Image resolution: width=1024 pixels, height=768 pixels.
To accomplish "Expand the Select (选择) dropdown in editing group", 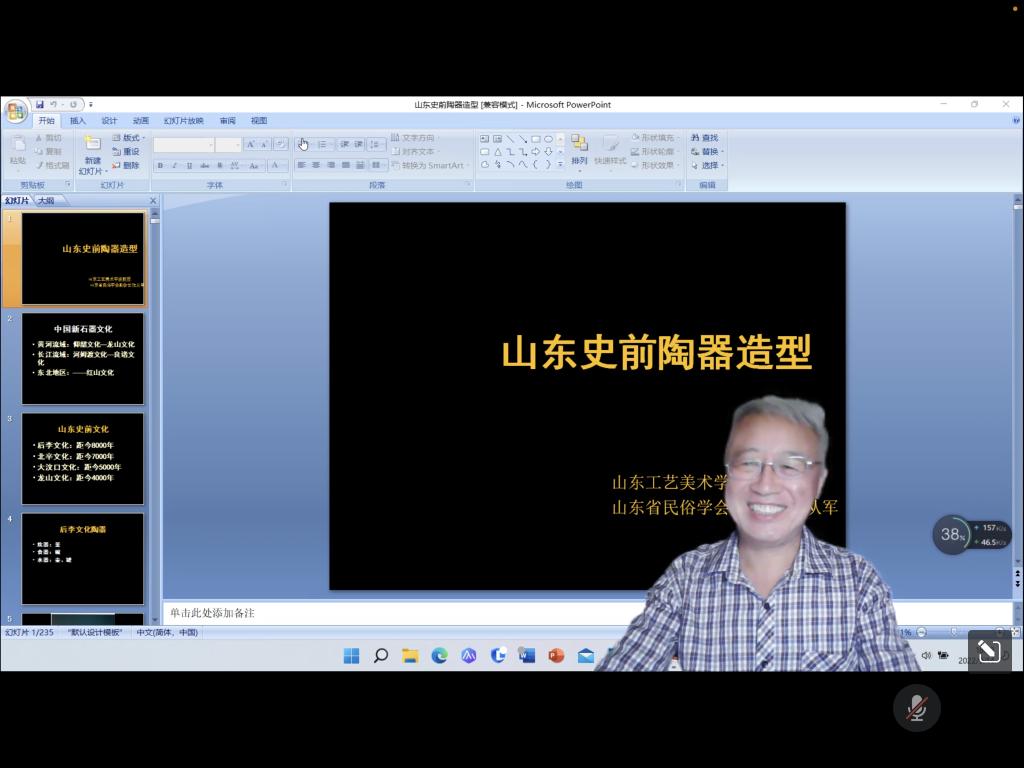I will click(708, 166).
